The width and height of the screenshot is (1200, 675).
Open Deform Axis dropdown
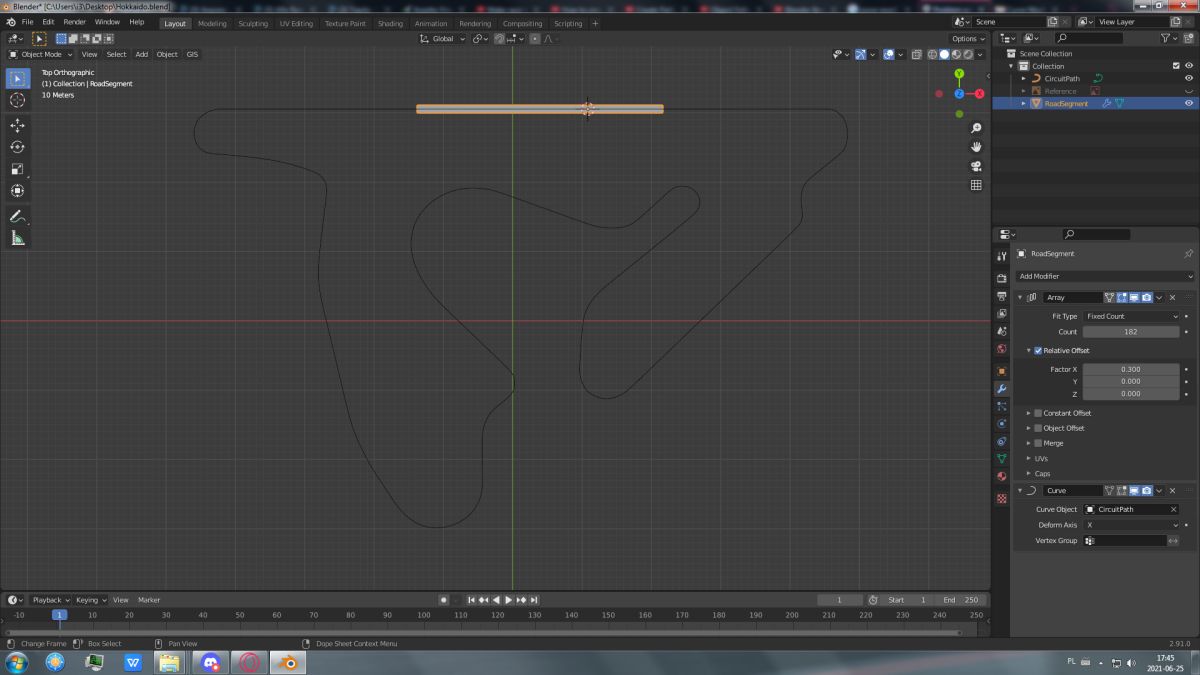[1131, 525]
